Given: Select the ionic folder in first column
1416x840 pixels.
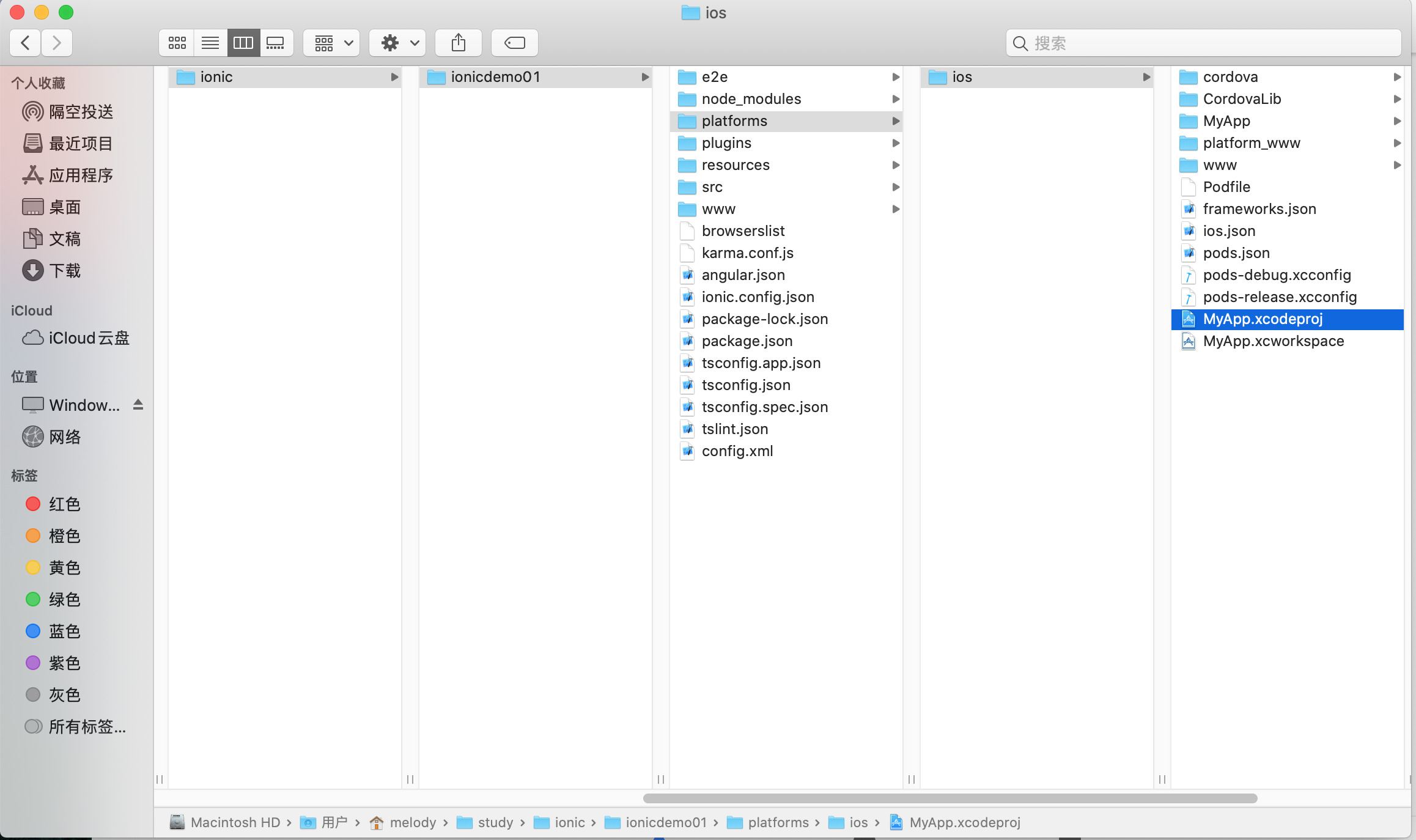Looking at the screenshot, I should click(285, 77).
